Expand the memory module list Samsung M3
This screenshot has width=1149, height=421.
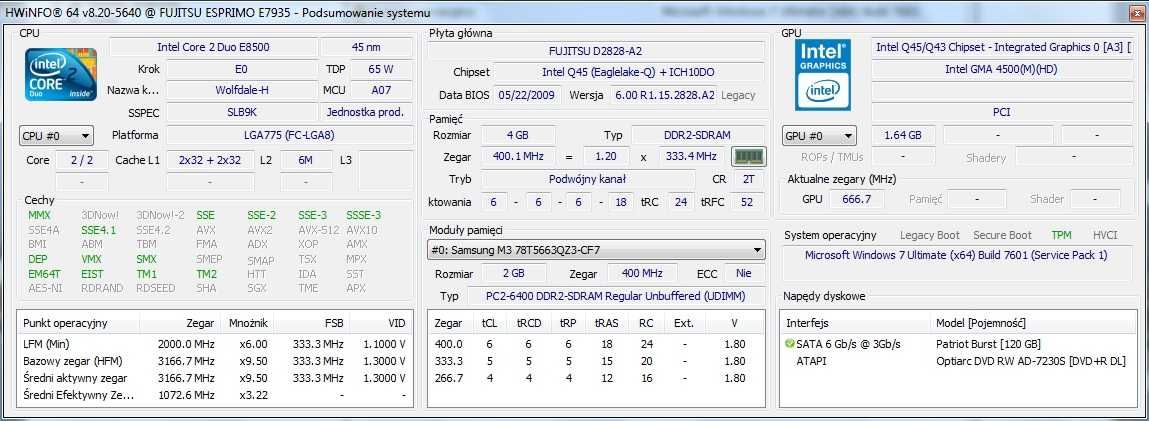[x=596, y=250]
